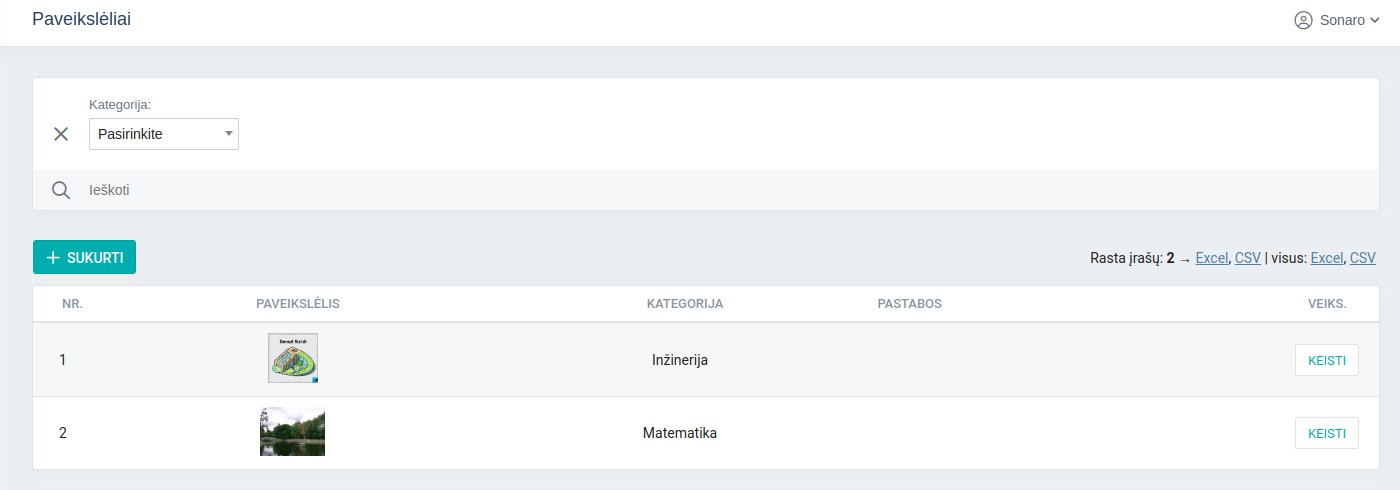
Task: Click Keisti for the Matematika row
Action: click(1326, 433)
